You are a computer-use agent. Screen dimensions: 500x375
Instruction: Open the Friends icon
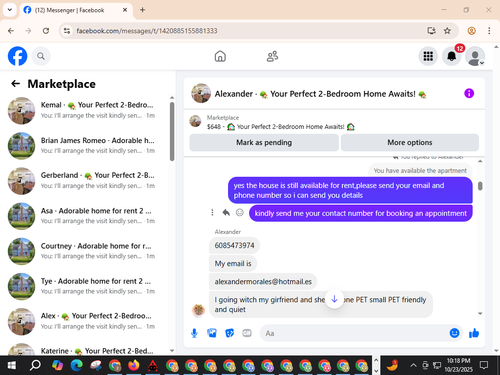(272, 56)
